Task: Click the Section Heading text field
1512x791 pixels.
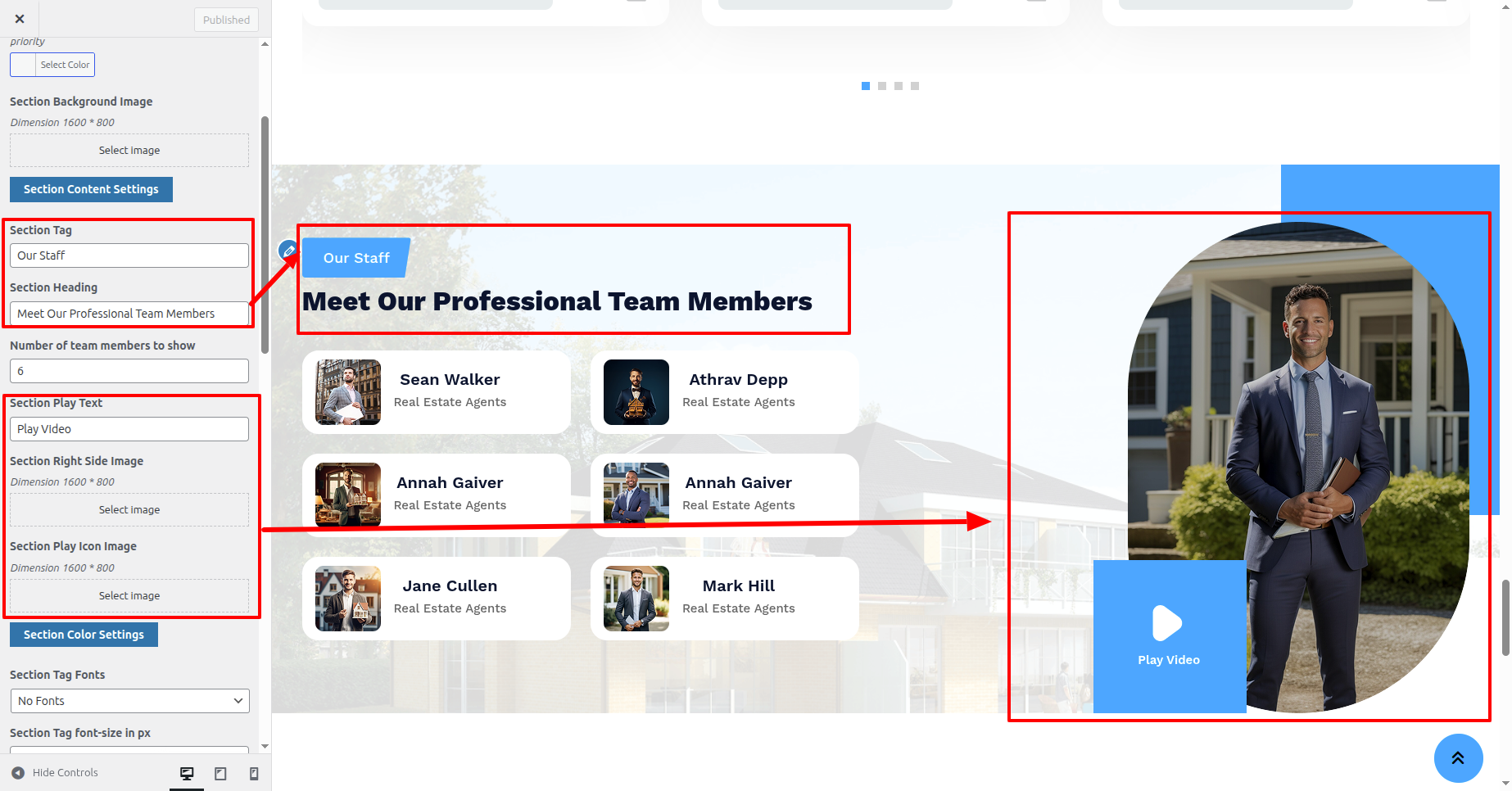Action: tap(129, 314)
